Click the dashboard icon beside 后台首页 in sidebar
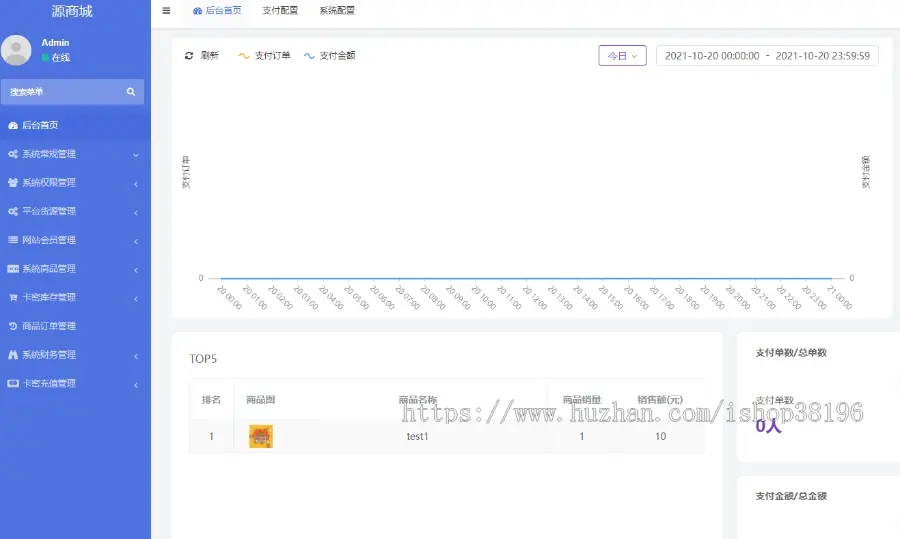 13,126
